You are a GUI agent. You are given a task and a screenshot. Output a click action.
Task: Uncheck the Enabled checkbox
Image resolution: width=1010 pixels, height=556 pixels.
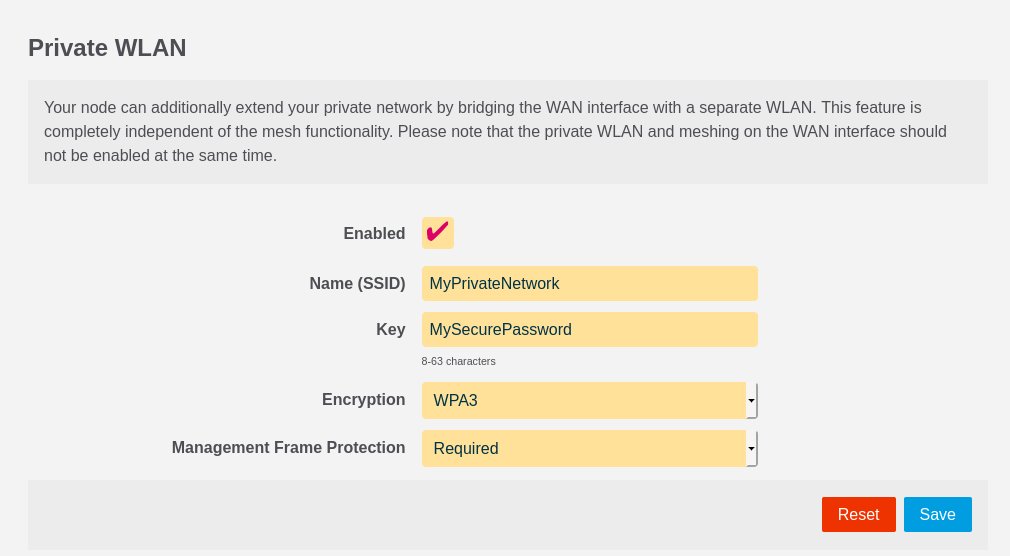click(x=437, y=233)
